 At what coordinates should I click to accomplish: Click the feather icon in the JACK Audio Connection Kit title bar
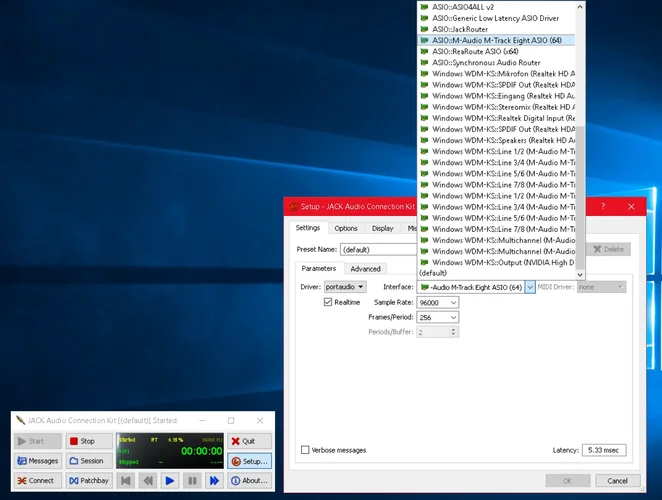pos(20,420)
